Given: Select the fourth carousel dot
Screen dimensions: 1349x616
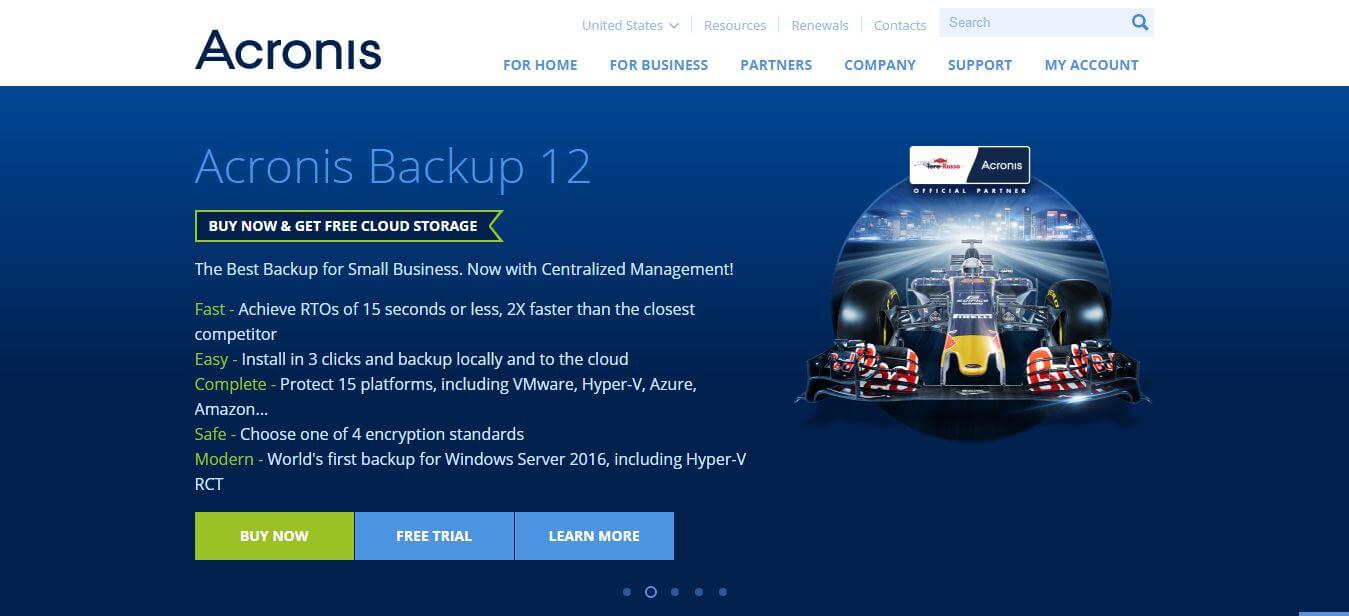Looking at the screenshot, I should [x=699, y=592].
